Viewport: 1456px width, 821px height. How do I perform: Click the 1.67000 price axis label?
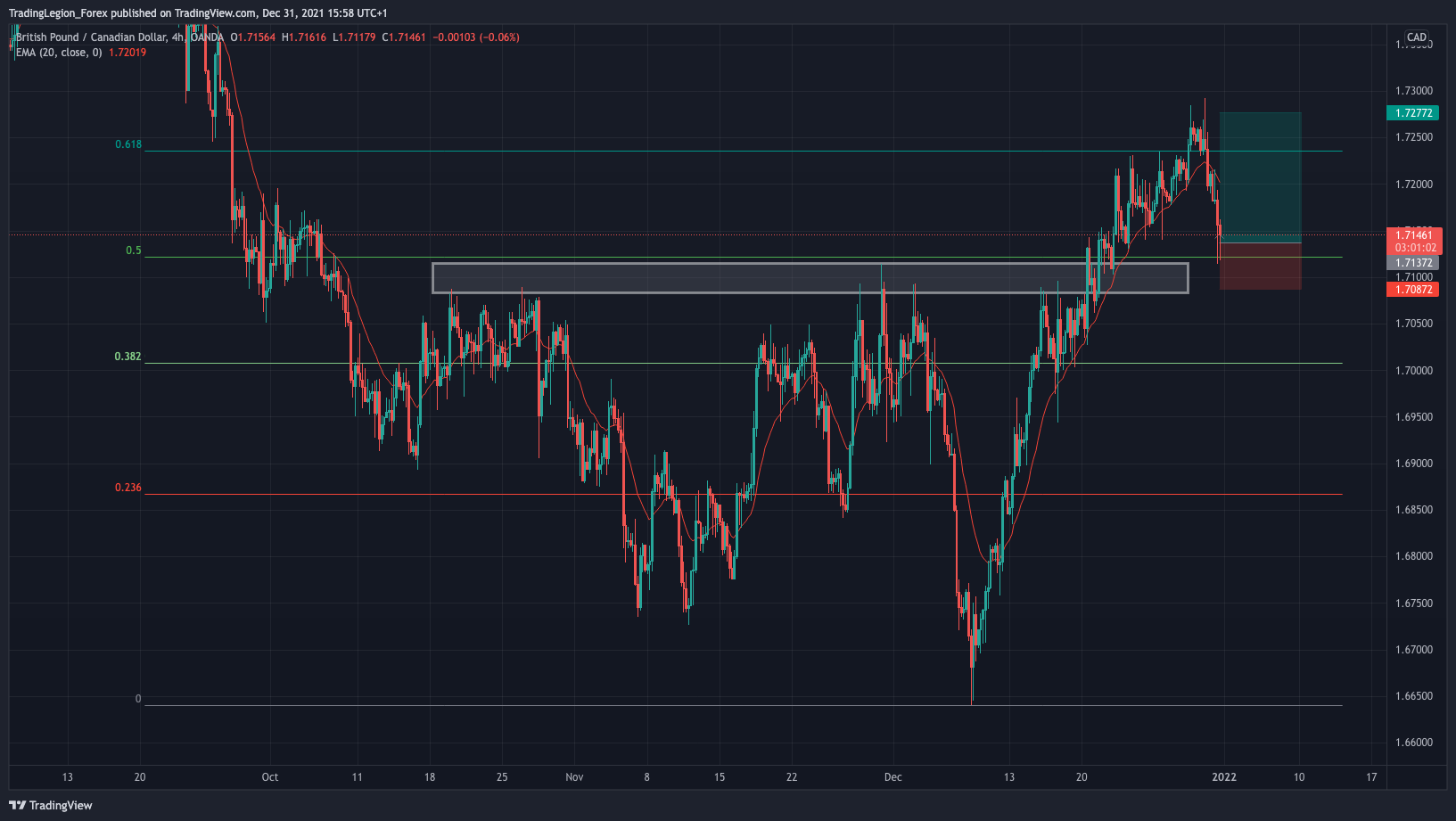tap(1414, 650)
